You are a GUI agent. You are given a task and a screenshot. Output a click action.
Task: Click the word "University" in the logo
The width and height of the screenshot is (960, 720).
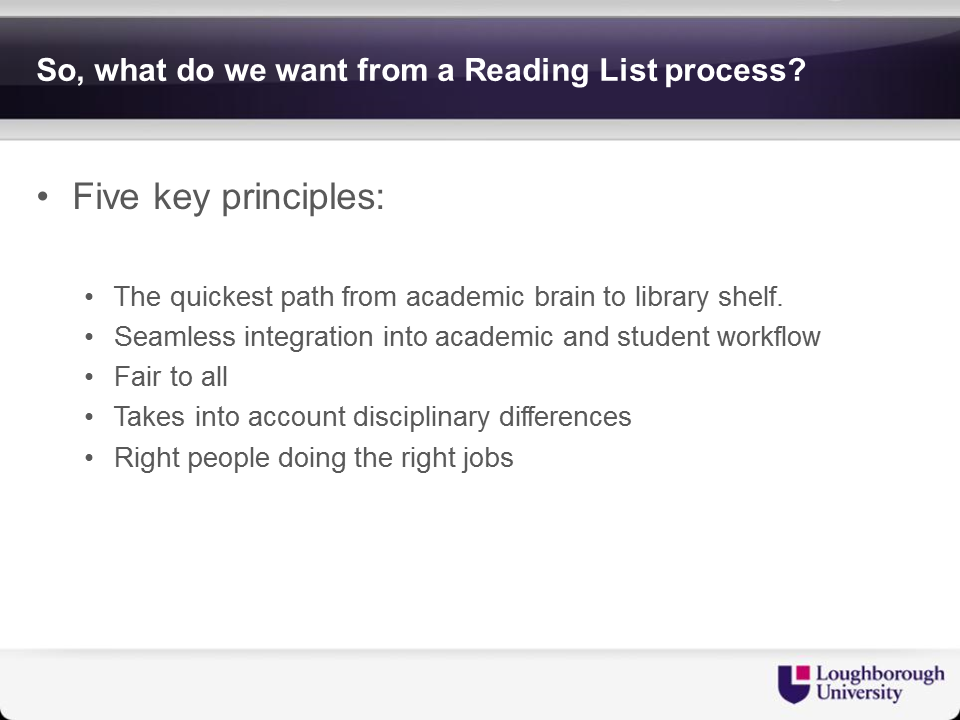click(858, 692)
